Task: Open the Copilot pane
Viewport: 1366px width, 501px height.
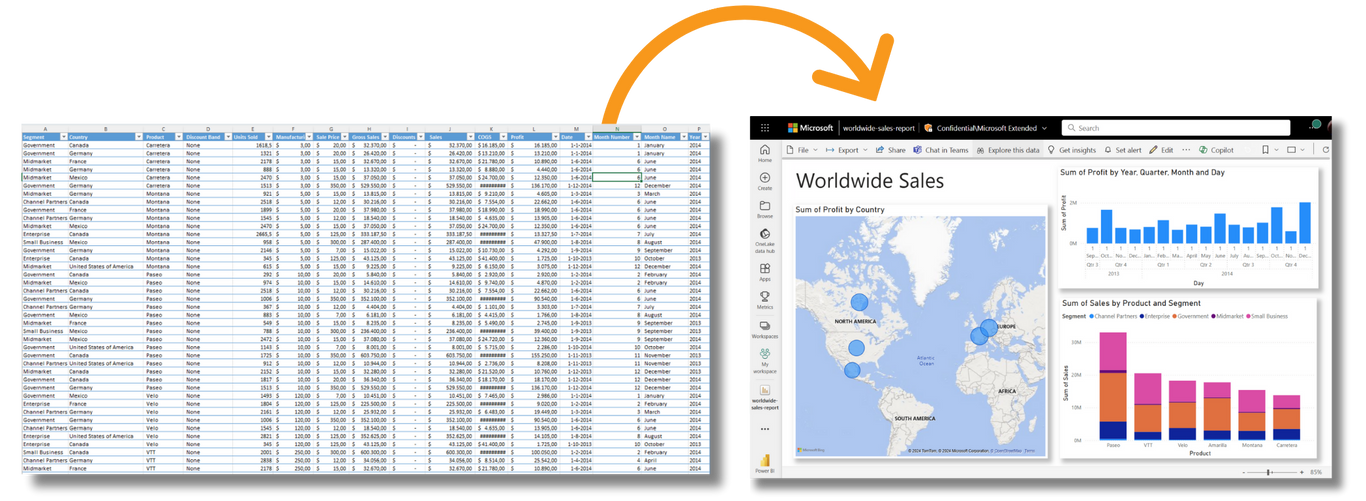Action: [x=1216, y=150]
